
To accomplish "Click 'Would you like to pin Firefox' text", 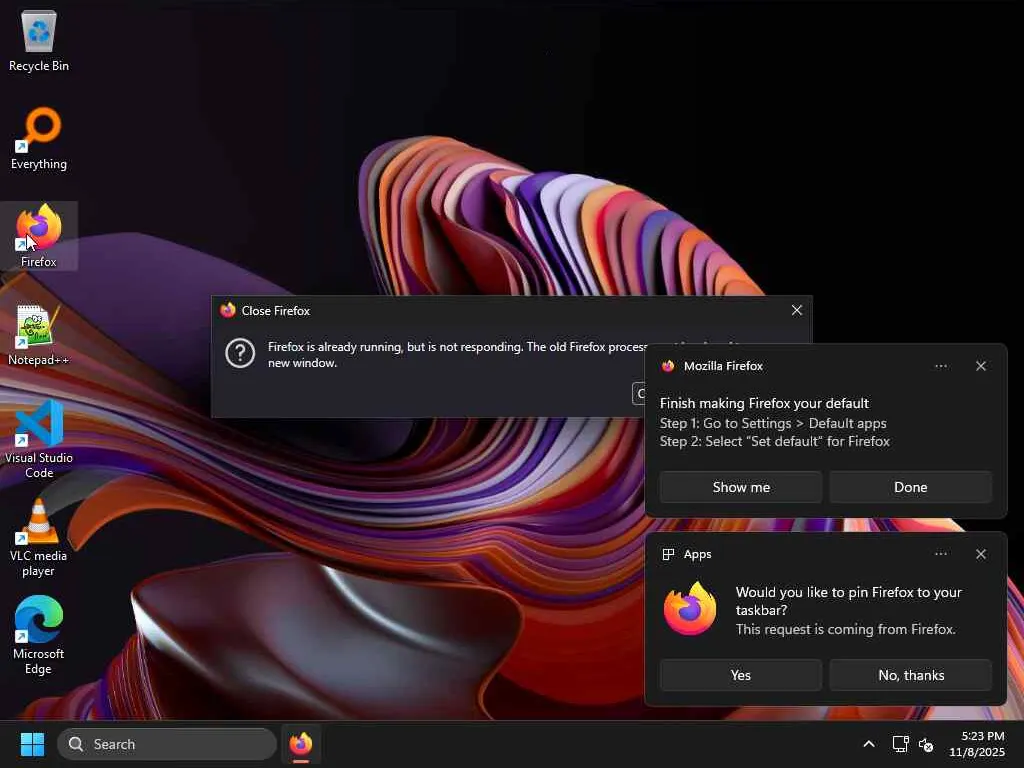I will coord(848,601).
